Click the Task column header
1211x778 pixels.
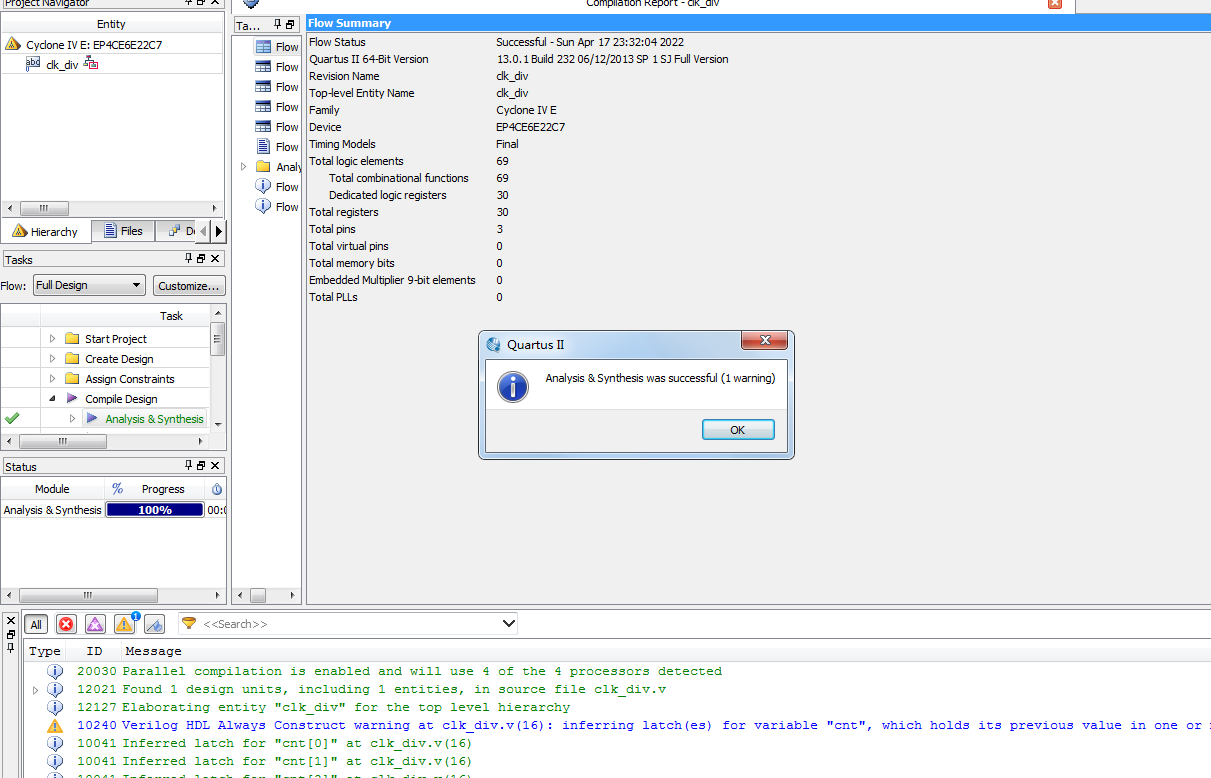pyautogui.click(x=171, y=316)
